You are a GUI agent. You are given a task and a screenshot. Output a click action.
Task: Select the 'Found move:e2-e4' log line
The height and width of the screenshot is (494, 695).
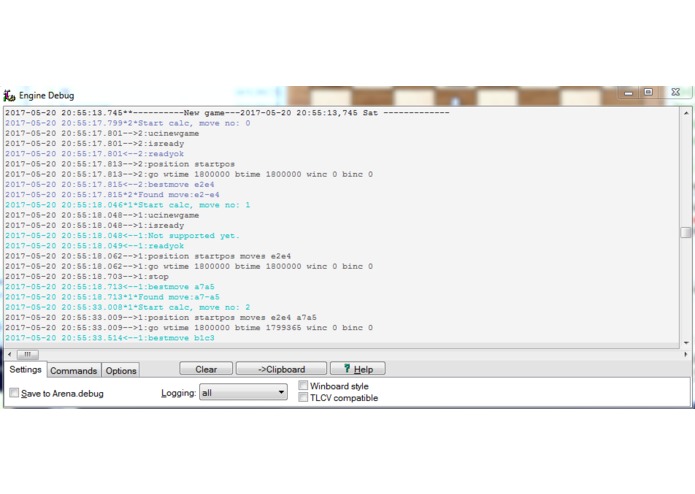(x=112, y=194)
